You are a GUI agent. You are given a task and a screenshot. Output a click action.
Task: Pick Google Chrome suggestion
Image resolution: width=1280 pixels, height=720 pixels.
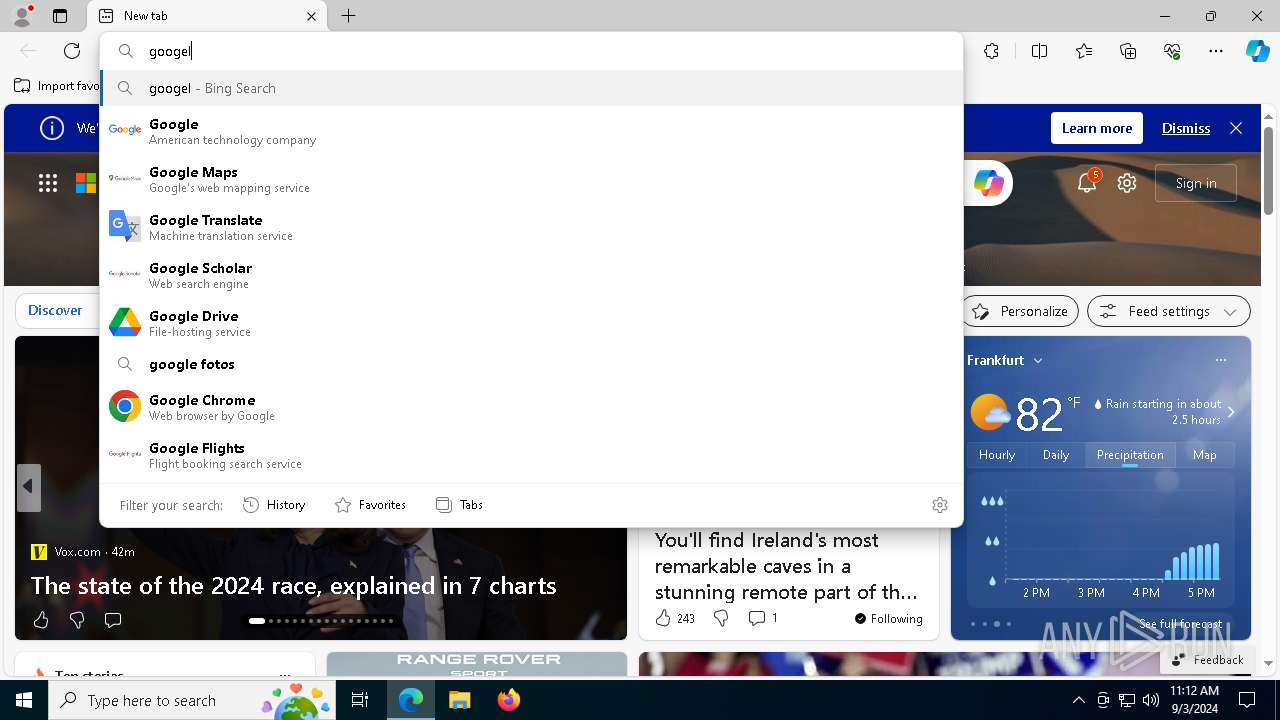click(x=531, y=407)
